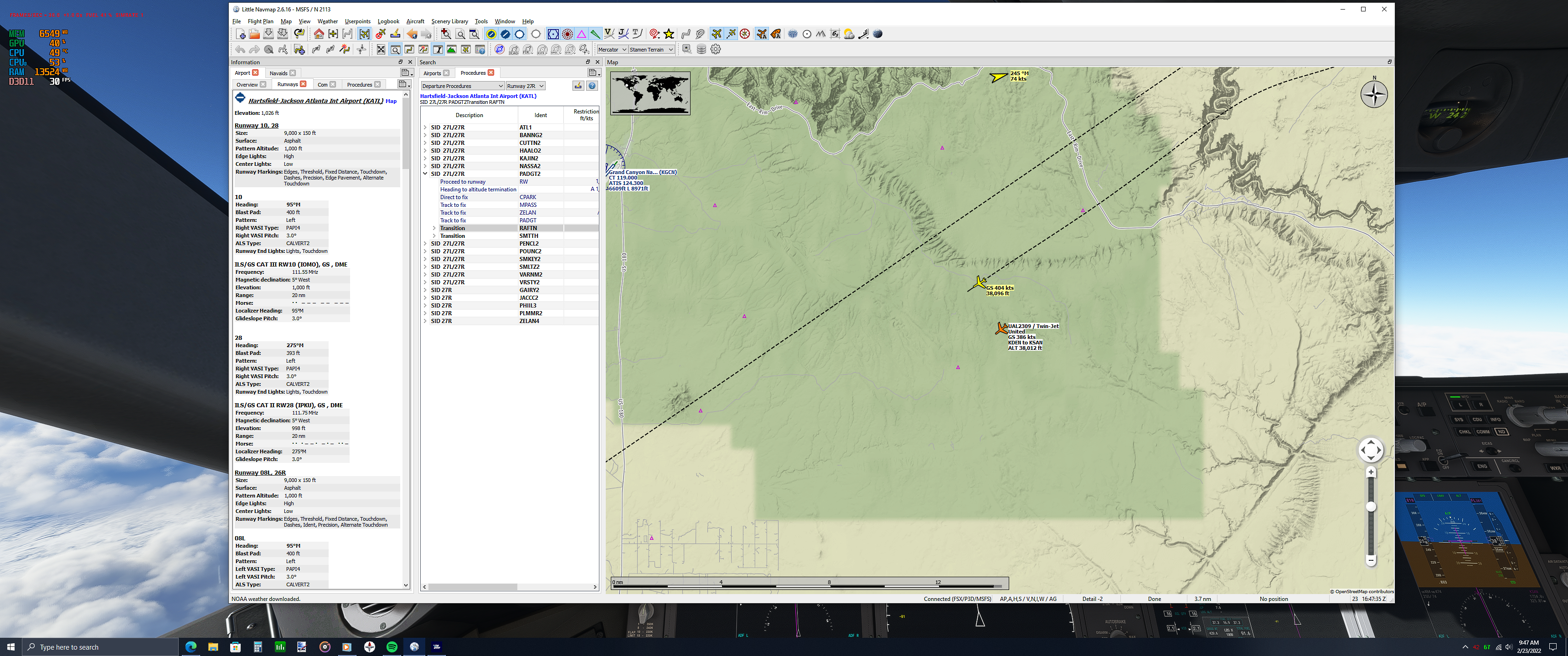1568x656 pixels.
Task: Toggle the all blue runway airports symbol
Action: tap(505, 34)
